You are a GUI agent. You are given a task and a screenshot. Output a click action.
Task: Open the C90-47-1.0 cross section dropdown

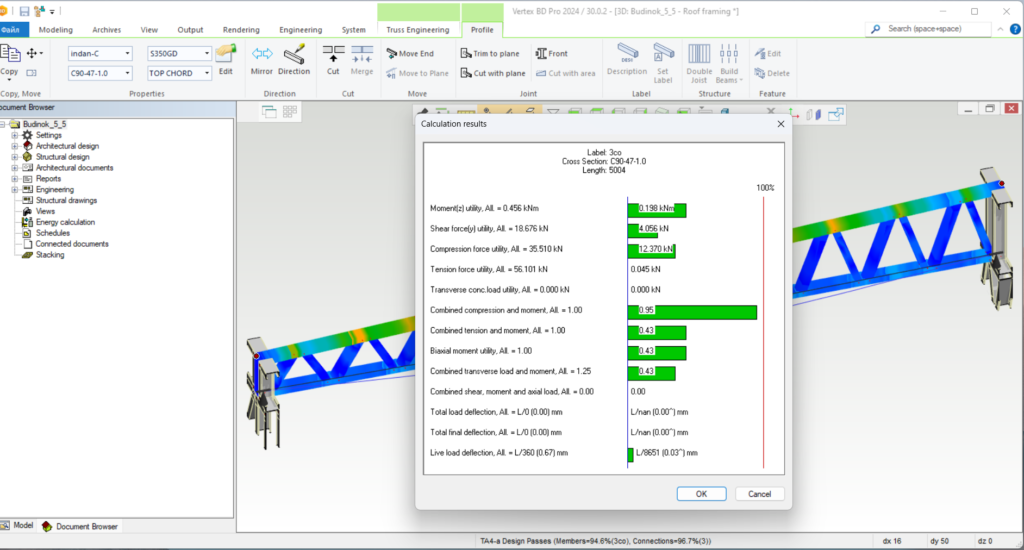pyautogui.click(x=127, y=73)
